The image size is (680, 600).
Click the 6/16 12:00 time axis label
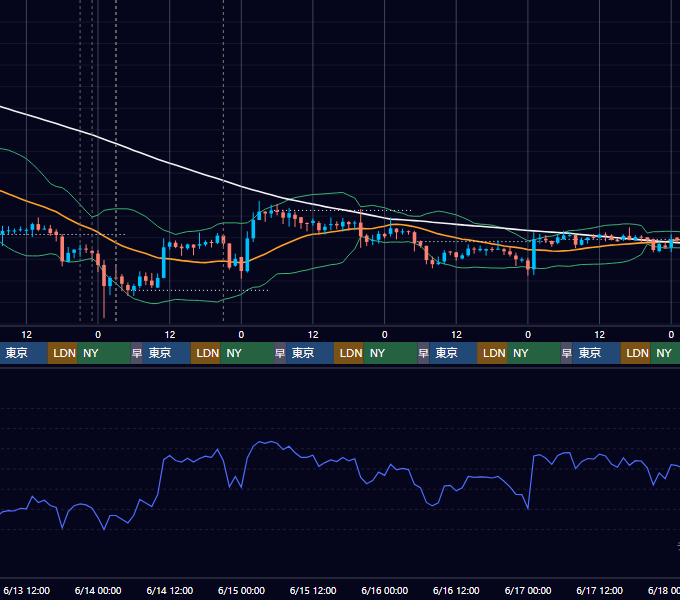pos(456,590)
